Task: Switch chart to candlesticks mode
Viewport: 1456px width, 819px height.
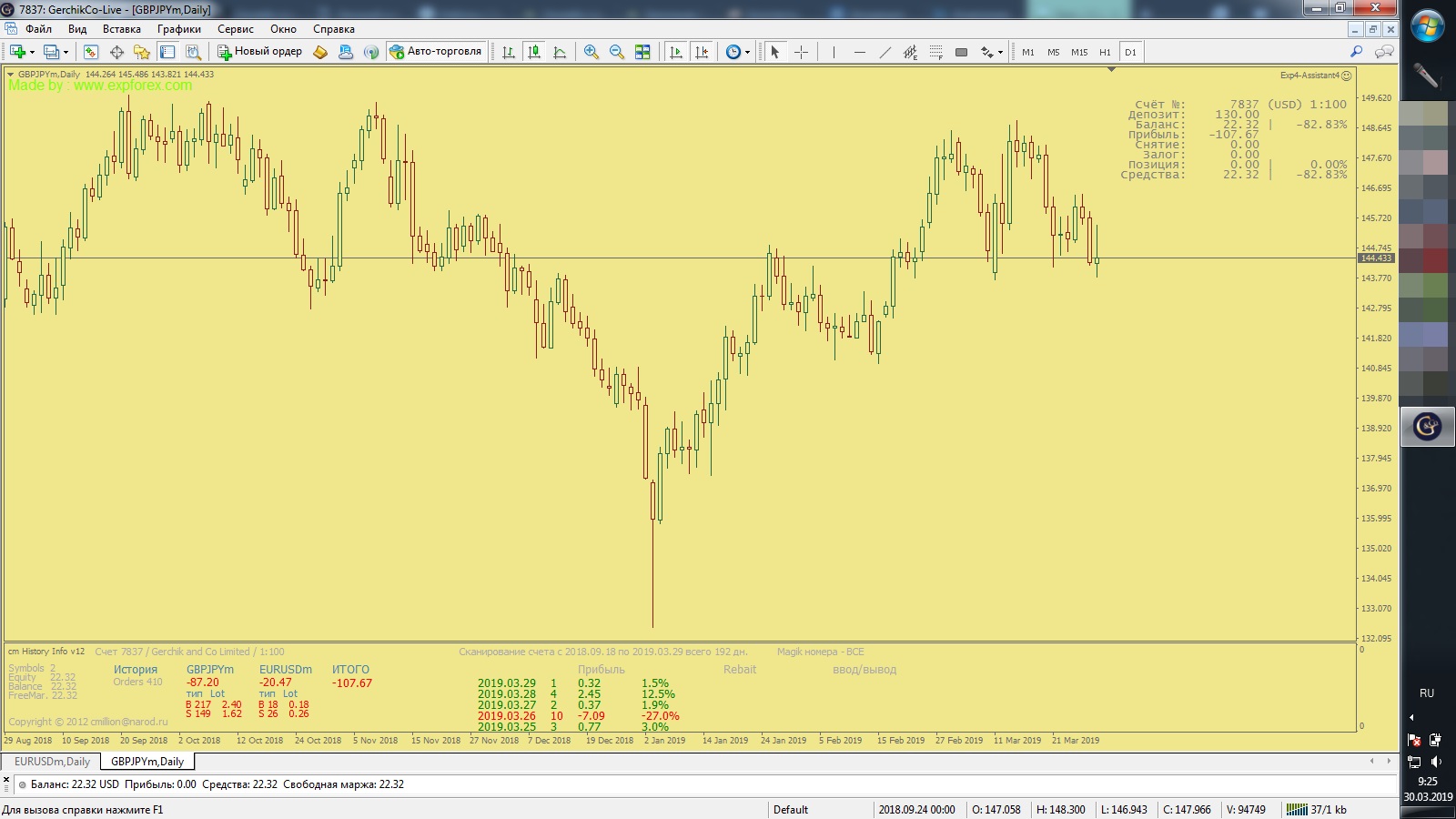Action: [x=534, y=52]
